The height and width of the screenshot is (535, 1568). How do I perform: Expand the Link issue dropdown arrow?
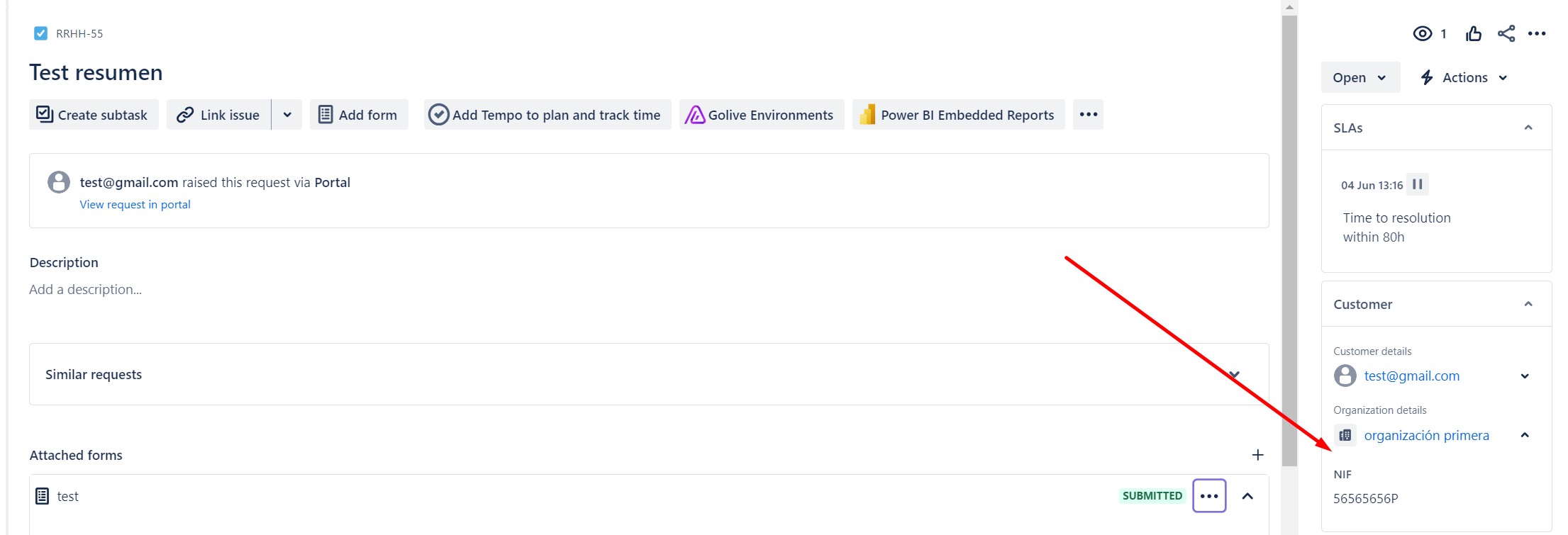click(287, 115)
